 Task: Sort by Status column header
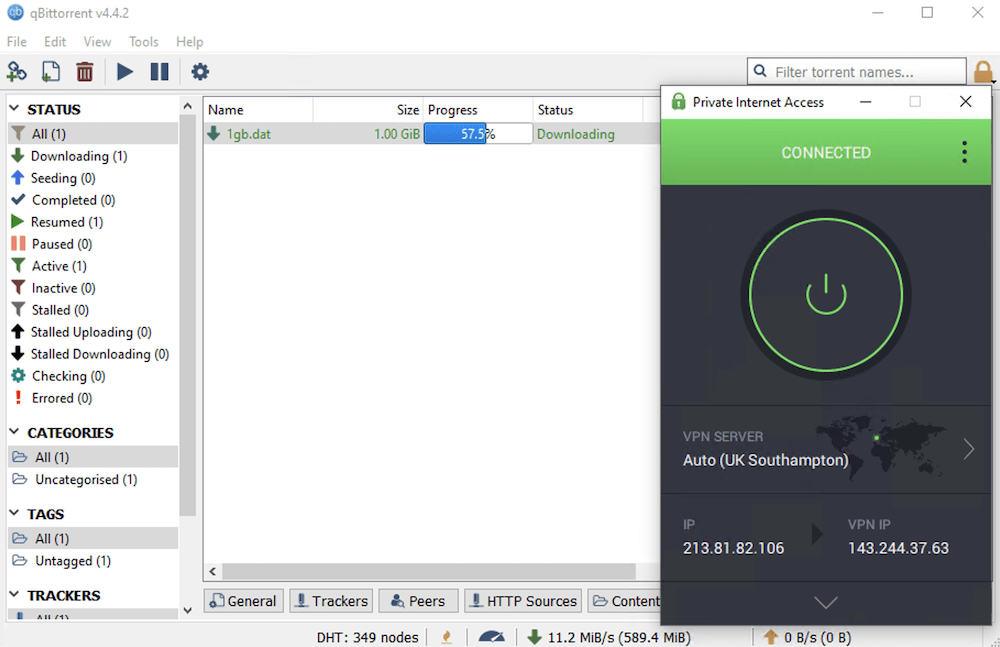click(x=587, y=110)
